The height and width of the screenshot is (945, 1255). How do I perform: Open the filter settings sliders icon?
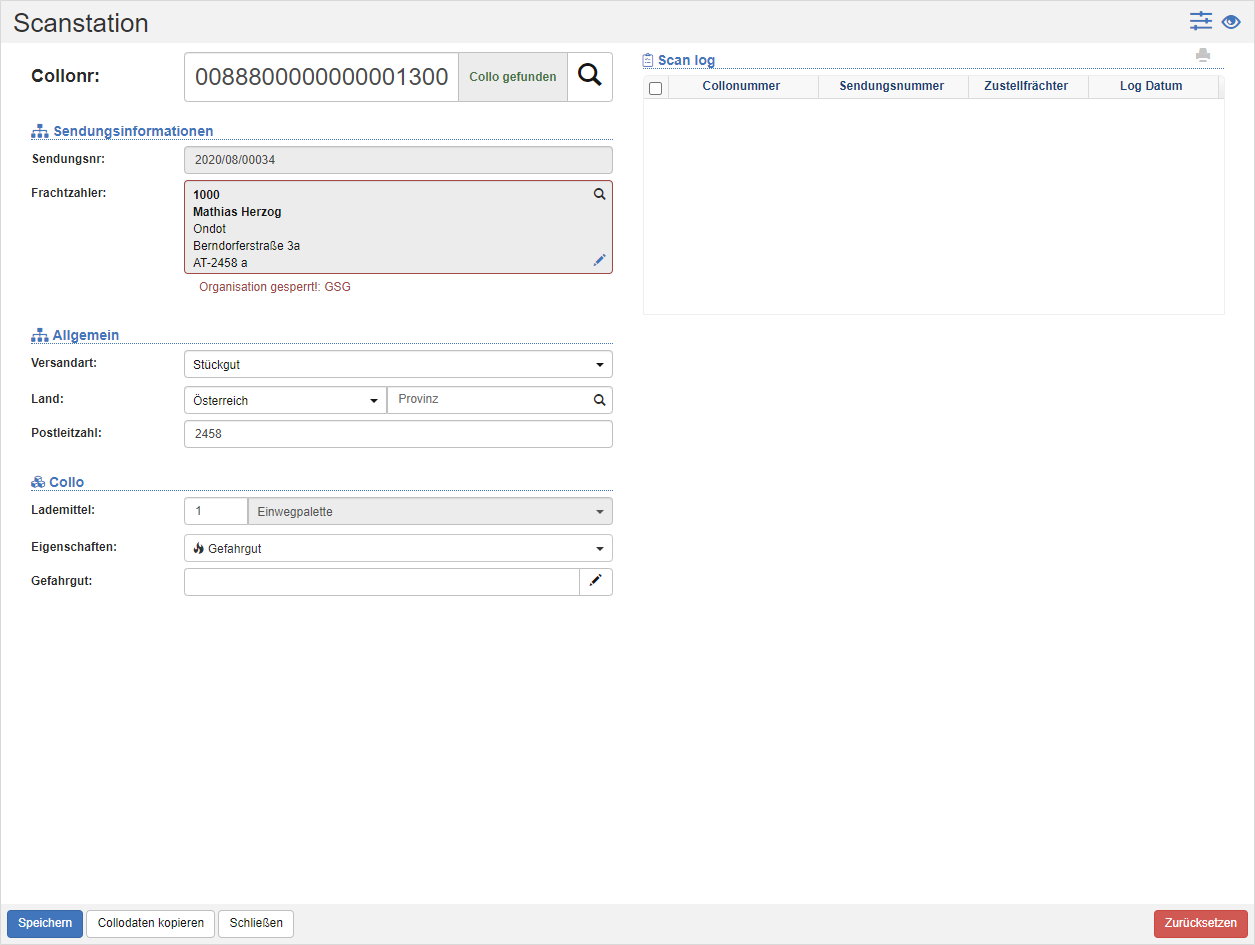click(x=1200, y=21)
